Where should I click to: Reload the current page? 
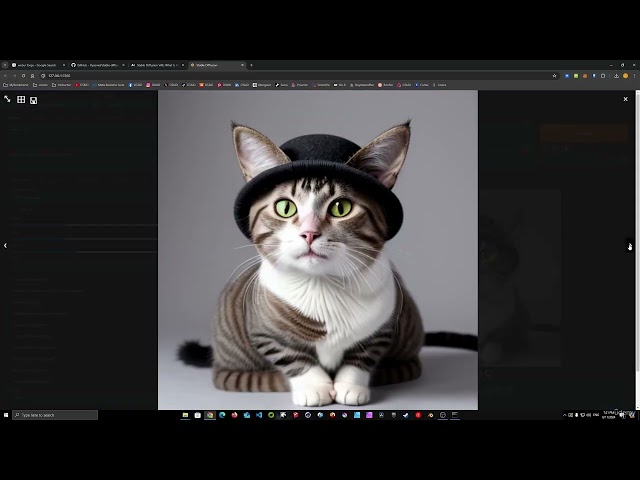23,76
